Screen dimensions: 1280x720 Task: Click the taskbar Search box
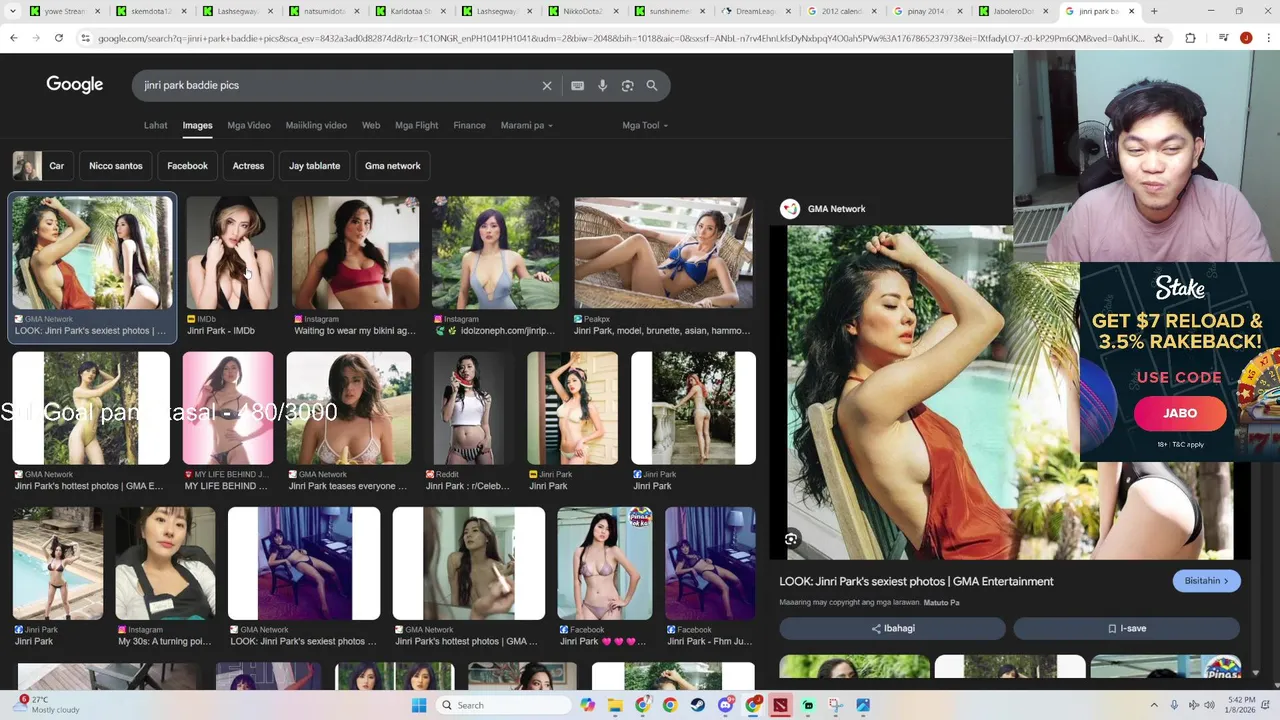point(503,705)
